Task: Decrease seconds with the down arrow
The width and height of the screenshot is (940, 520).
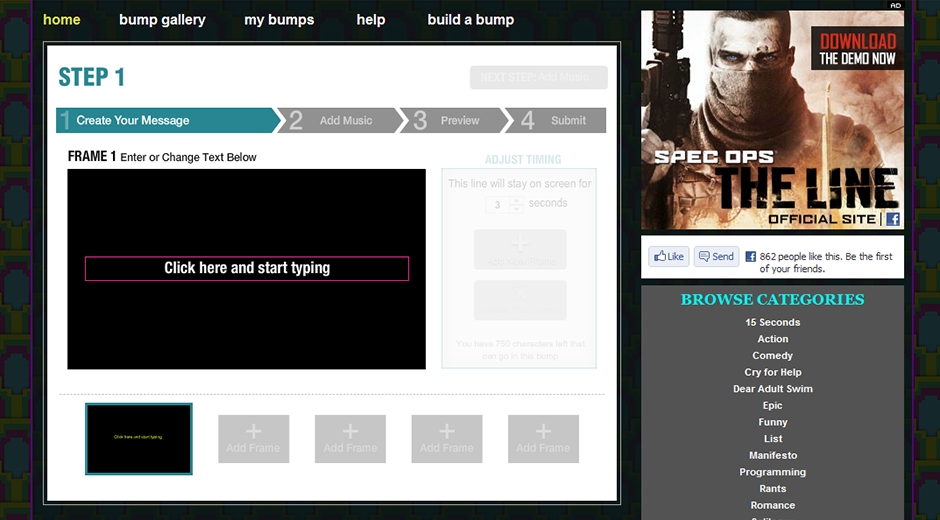Action: pyautogui.click(x=516, y=209)
